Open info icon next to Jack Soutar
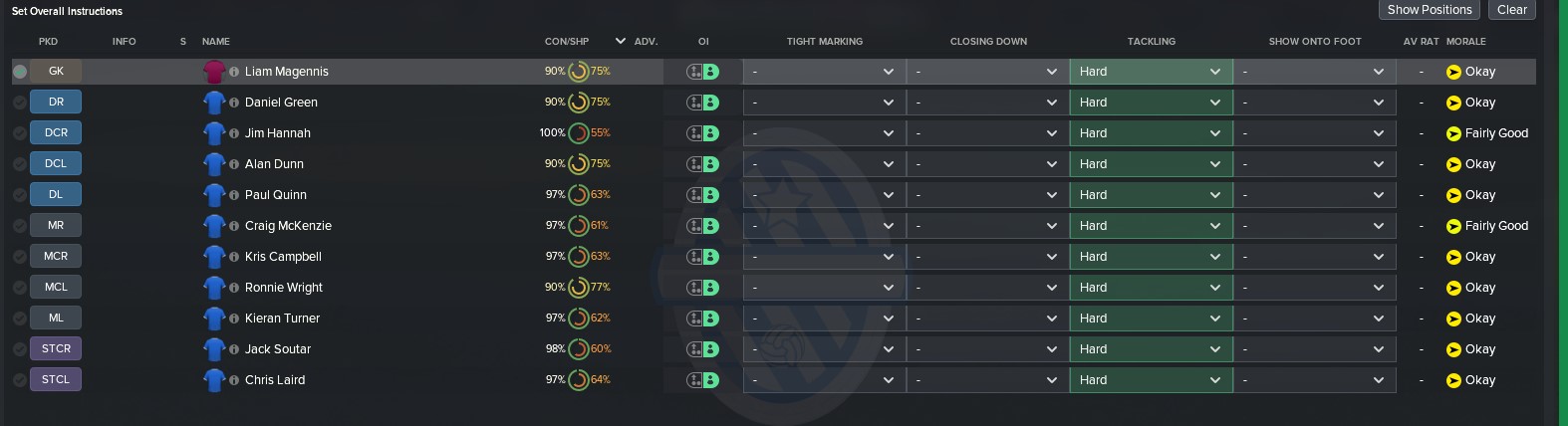 coord(234,349)
